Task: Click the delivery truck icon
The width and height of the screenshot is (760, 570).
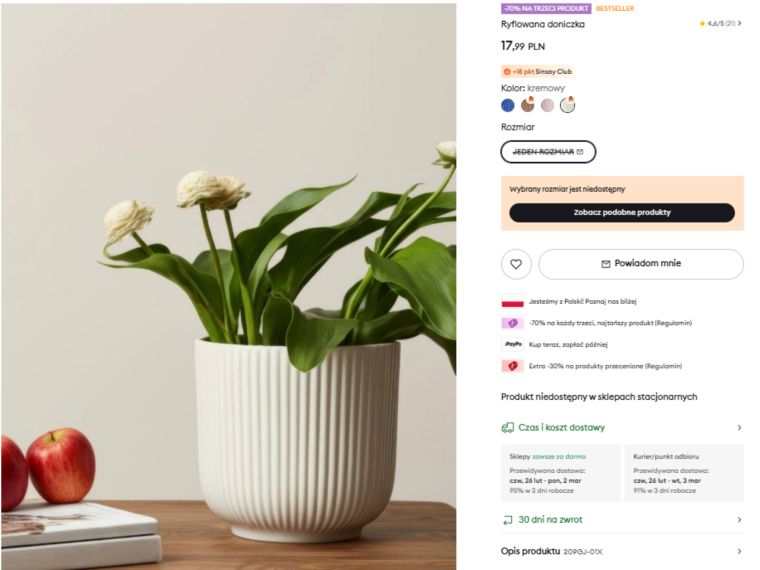Action: pyautogui.click(x=507, y=428)
